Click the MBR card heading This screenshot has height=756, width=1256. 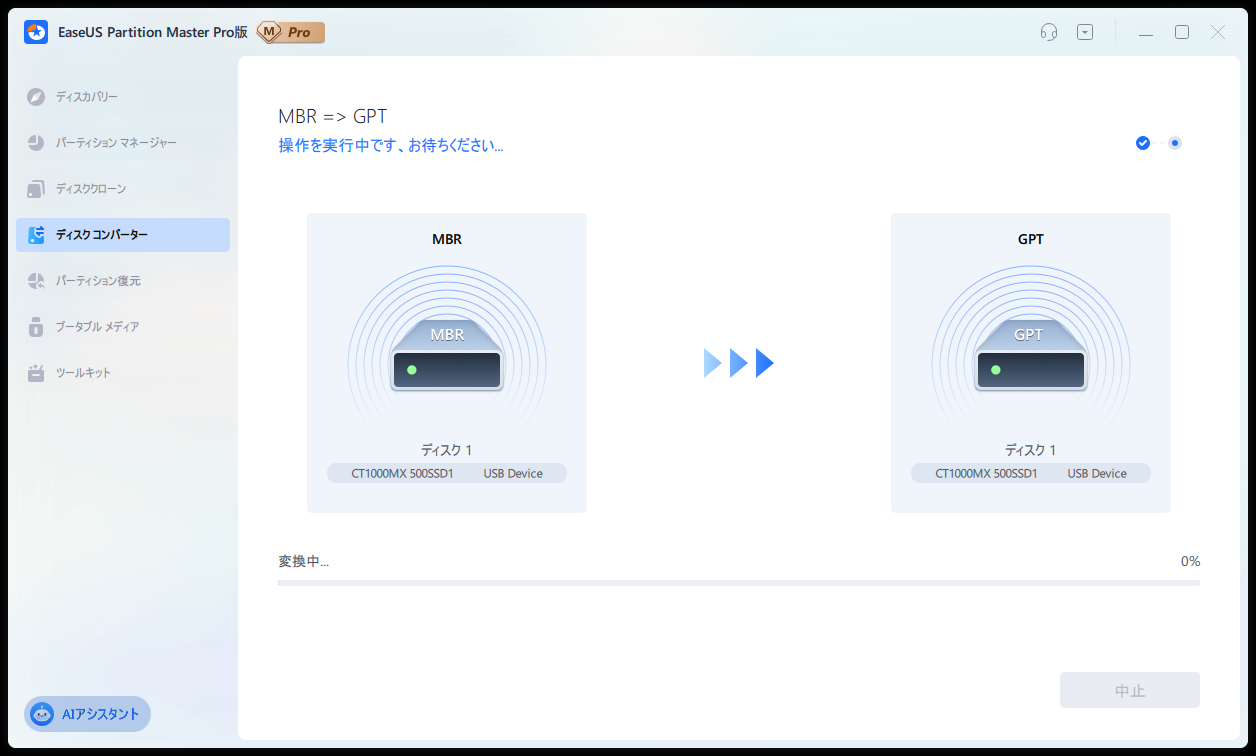click(447, 240)
